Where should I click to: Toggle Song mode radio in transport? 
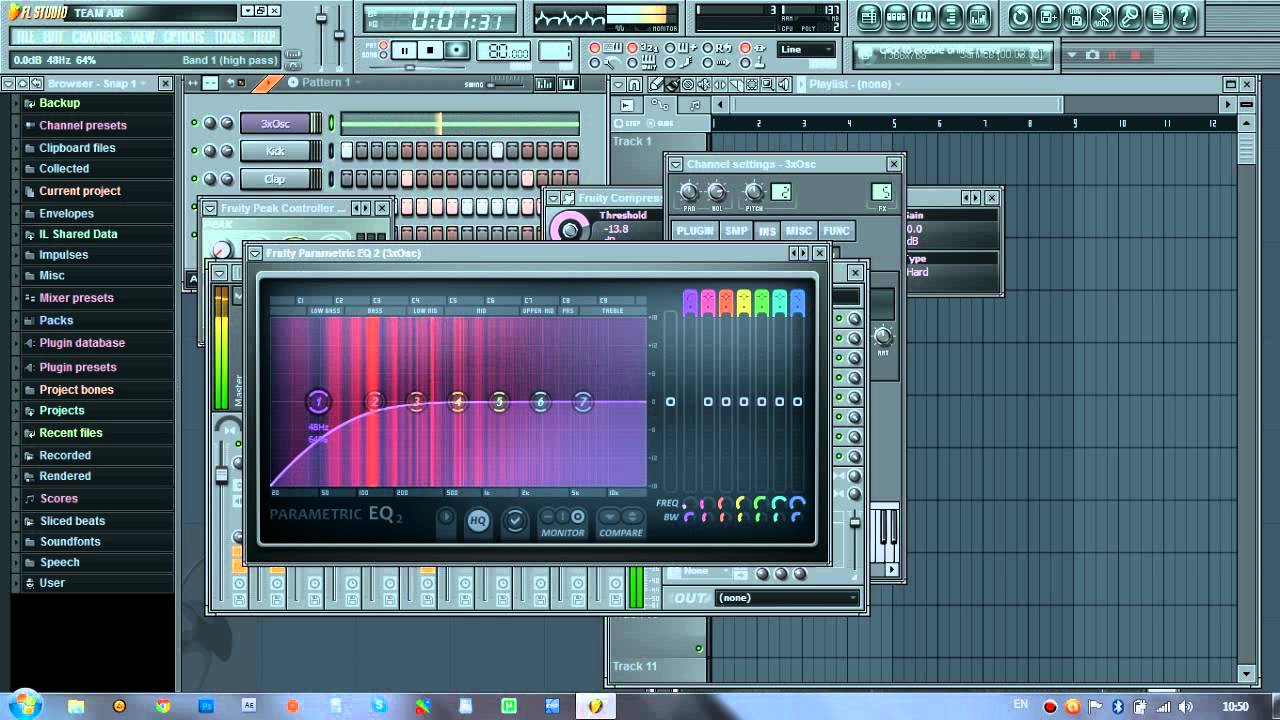[383, 55]
